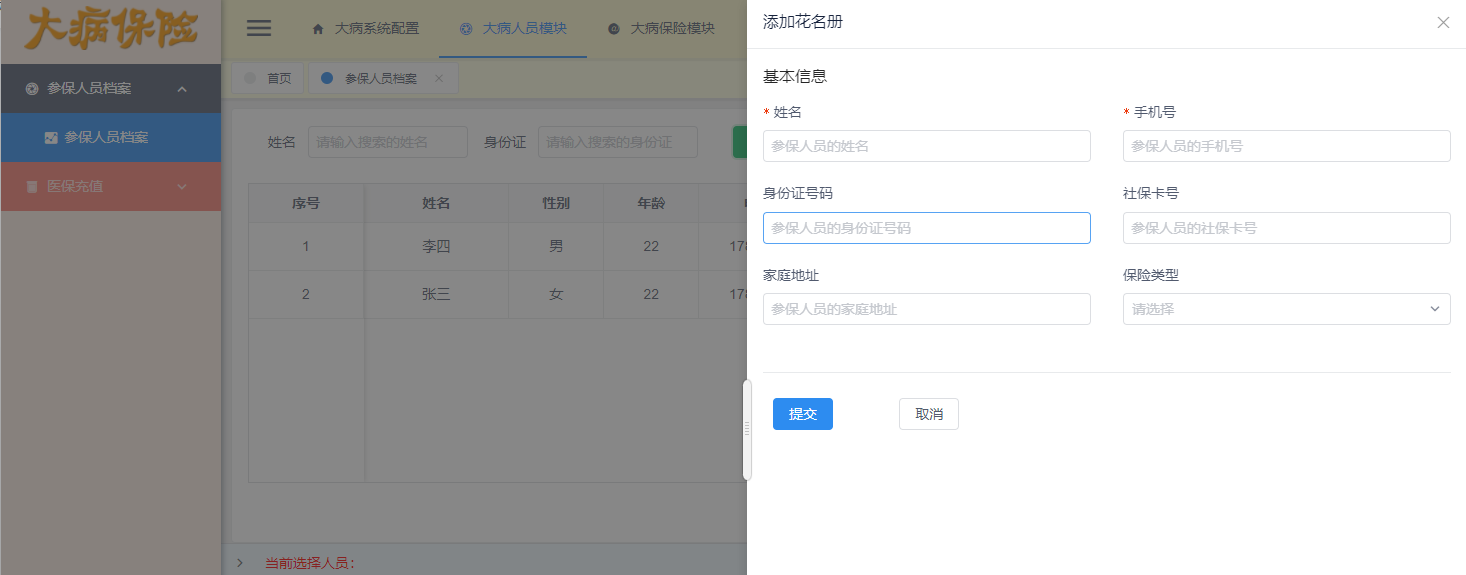The width and height of the screenshot is (1466, 575).
Task: Select the row cell 张三
Action: click(x=437, y=294)
